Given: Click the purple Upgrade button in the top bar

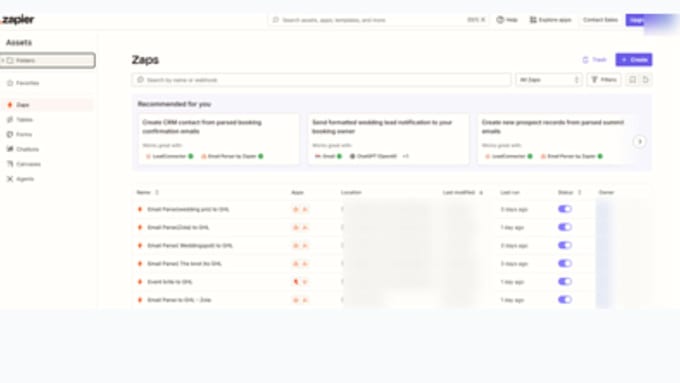Looking at the screenshot, I should click(x=636, y=20).
